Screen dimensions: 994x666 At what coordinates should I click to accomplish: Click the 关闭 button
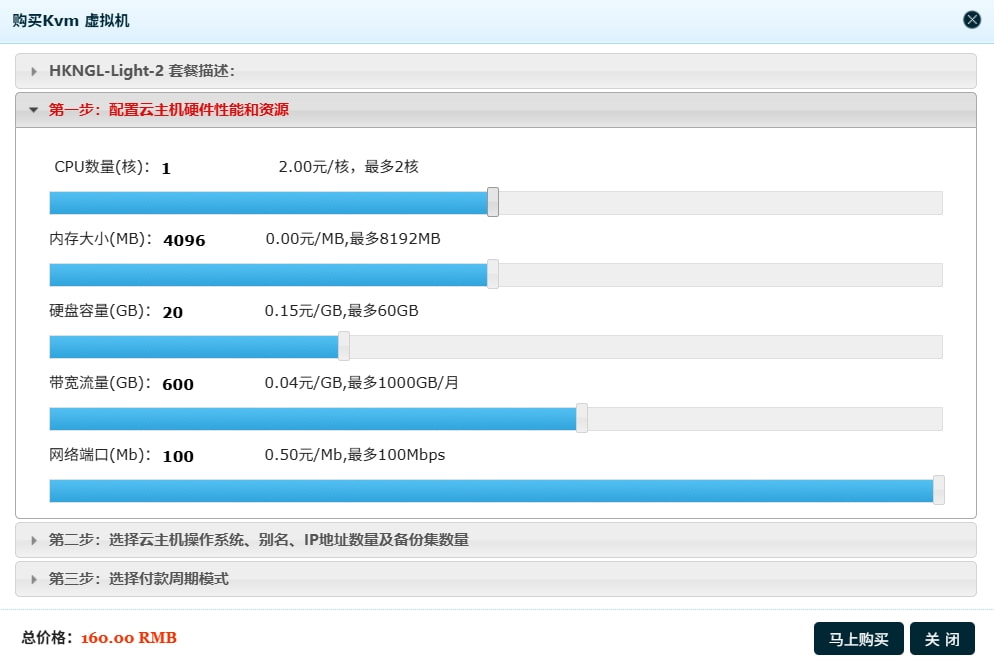(x=942, y=639)
